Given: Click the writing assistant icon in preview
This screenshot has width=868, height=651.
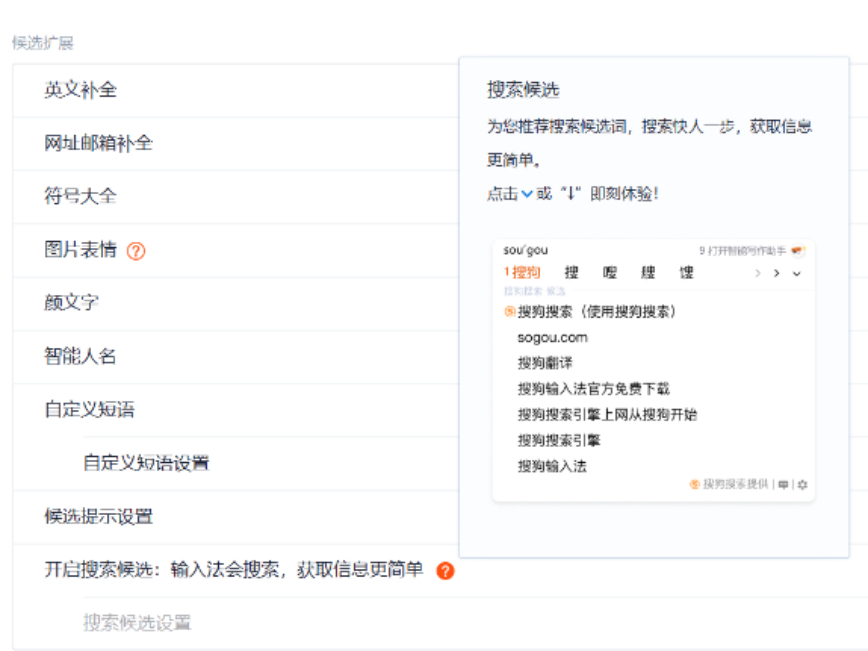Looking at the screenshot, I should tap(798, 250).
